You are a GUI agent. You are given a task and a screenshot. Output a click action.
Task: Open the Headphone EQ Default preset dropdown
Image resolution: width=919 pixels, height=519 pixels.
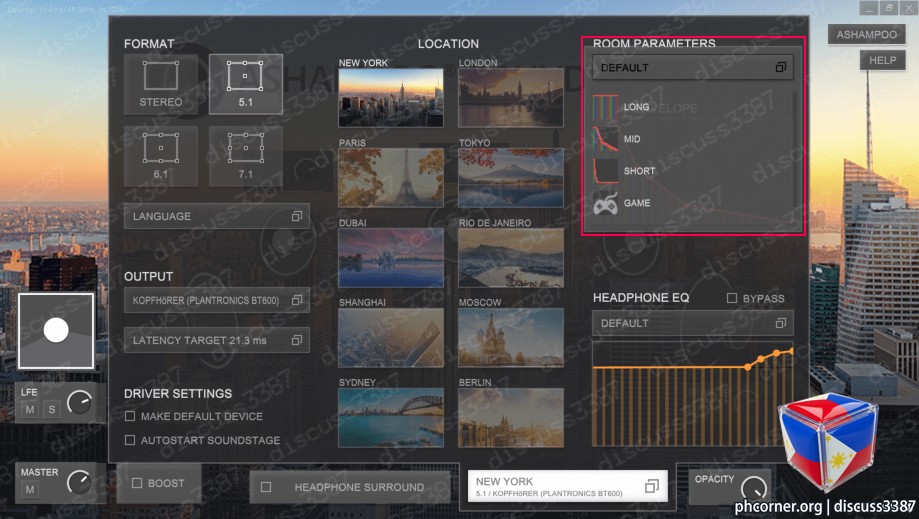click(x=693, y=323)
